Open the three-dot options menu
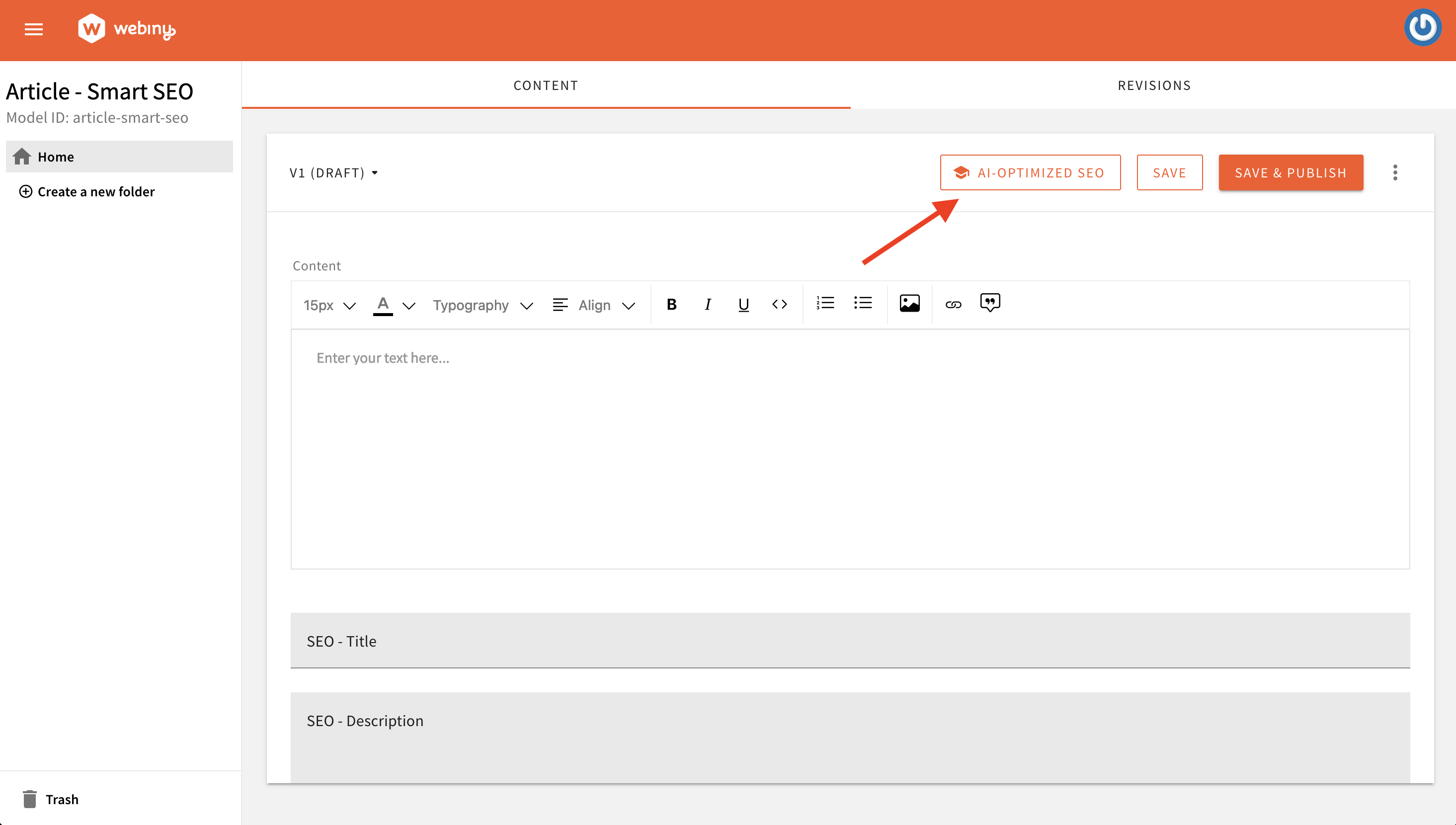The width and height of the screenshot is (1456, 825). [x=1396, y=172]
